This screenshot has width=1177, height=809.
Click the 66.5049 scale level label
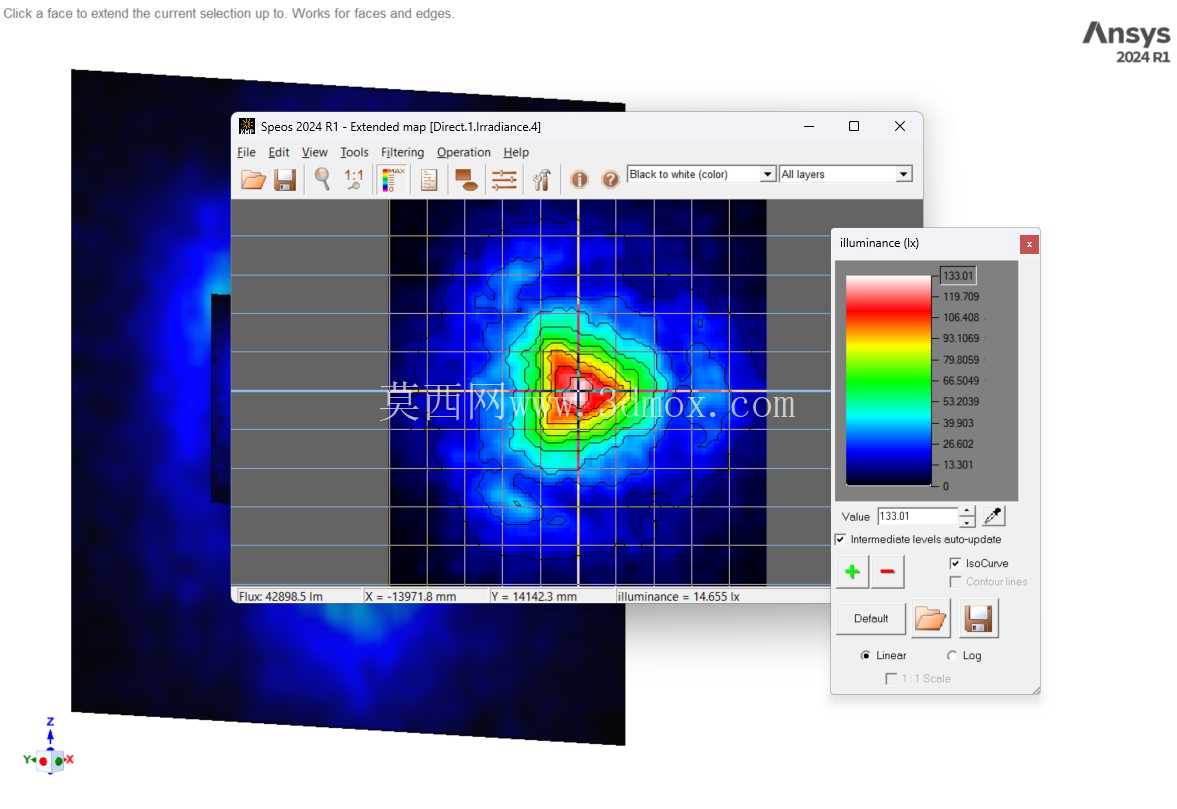961,380
